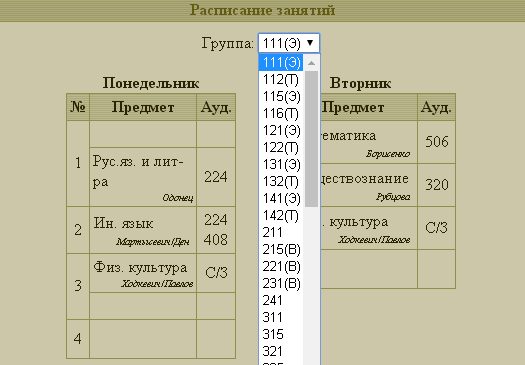The height and width of the screenshot is (365, 525).
Task: Choose group 115(Э) option
Action: [x=281, y=97]
